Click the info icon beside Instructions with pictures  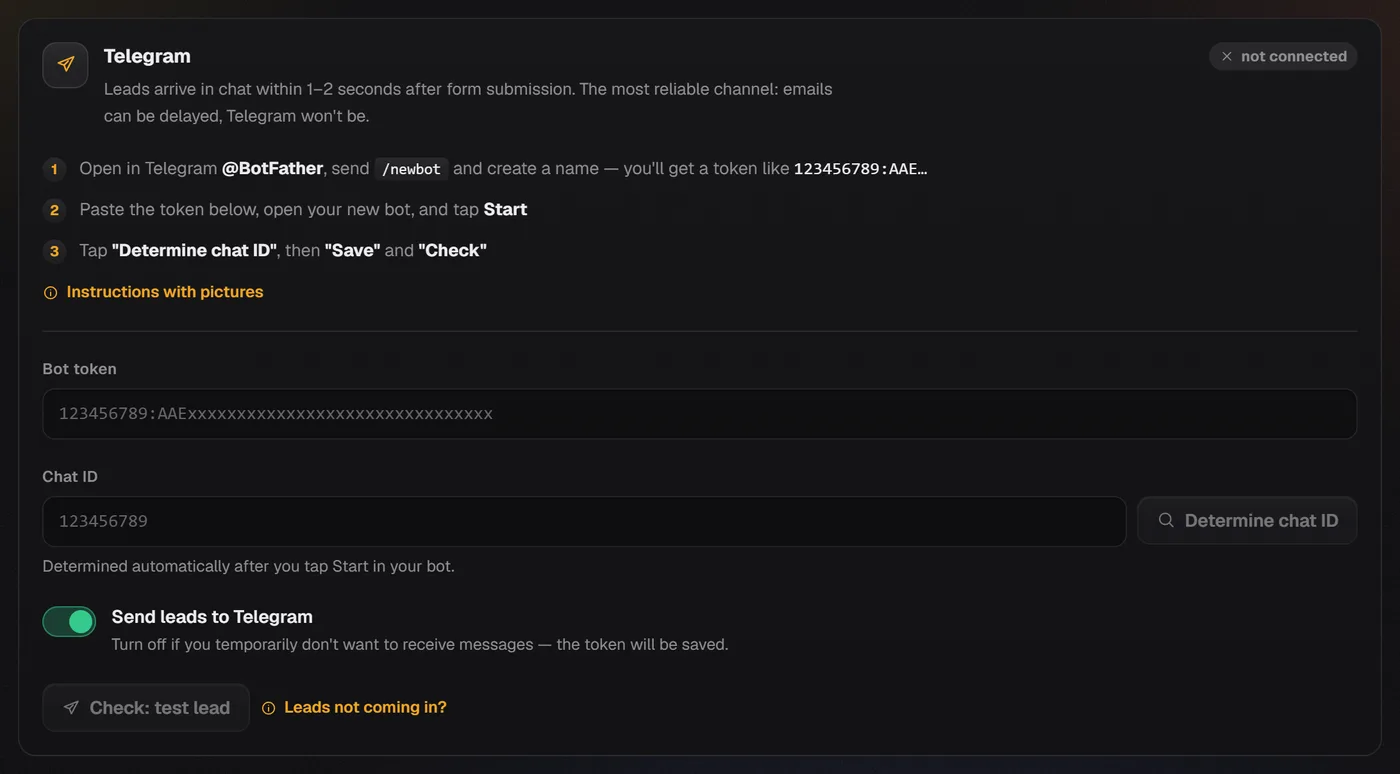pos(50,293)
